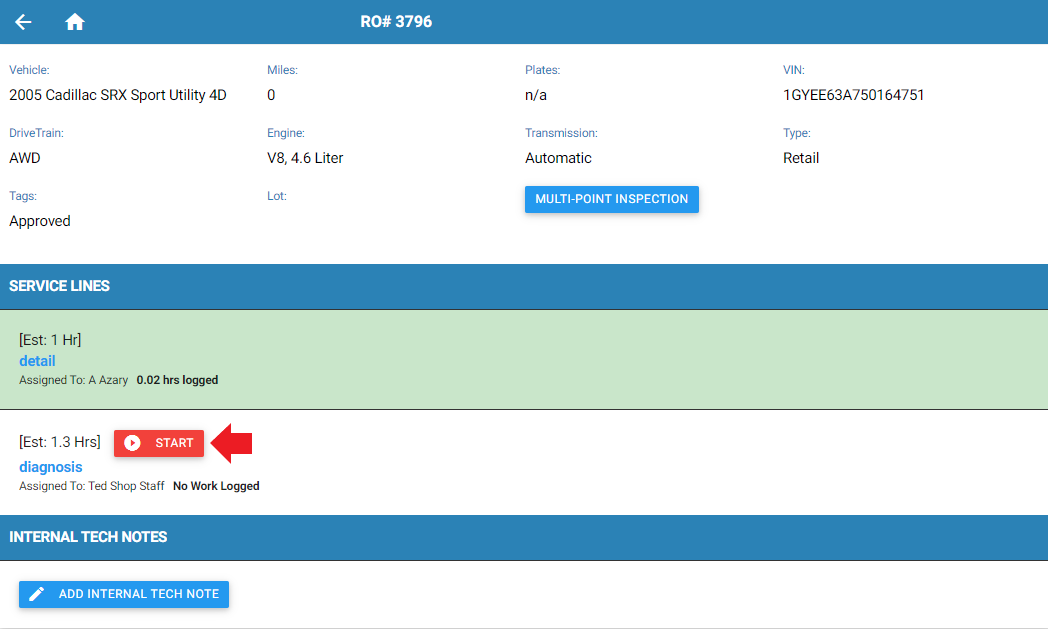Open the diagnosis service line link
1048x629 pixels.
[51, 467]
